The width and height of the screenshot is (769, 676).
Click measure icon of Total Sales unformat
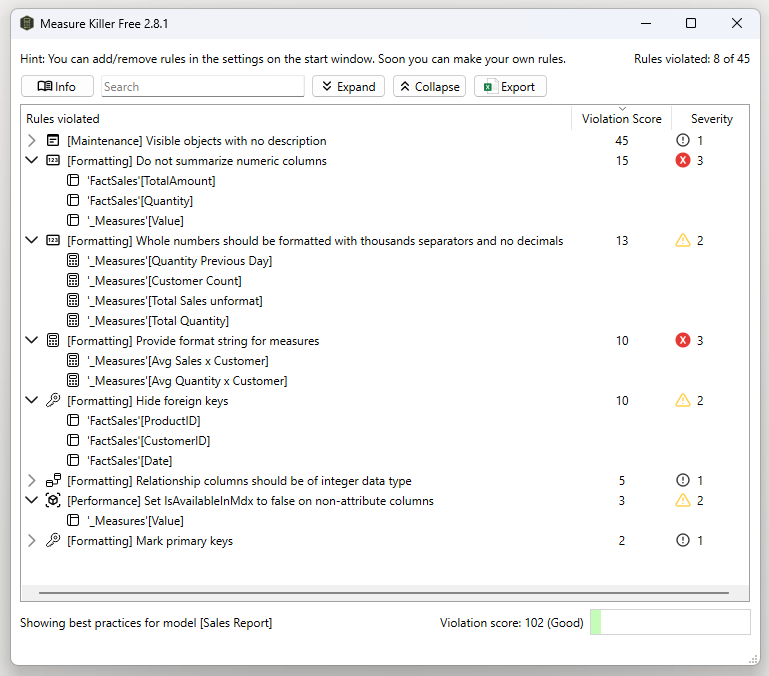pyautogui.click(x=73, y=300)
